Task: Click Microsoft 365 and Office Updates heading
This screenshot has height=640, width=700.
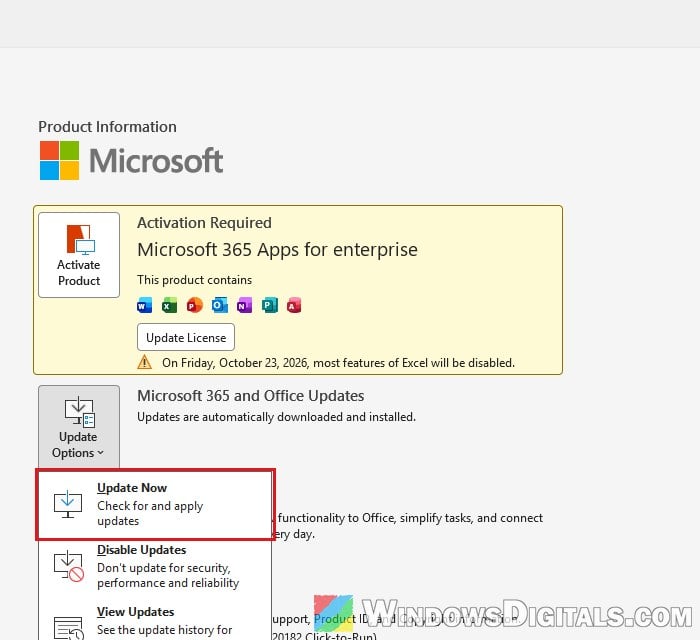Action: tap(250, 396)
